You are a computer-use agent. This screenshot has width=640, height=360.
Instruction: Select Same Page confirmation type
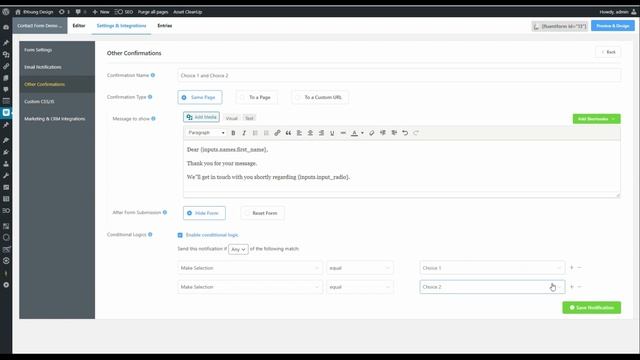click(x=200, y=97)
